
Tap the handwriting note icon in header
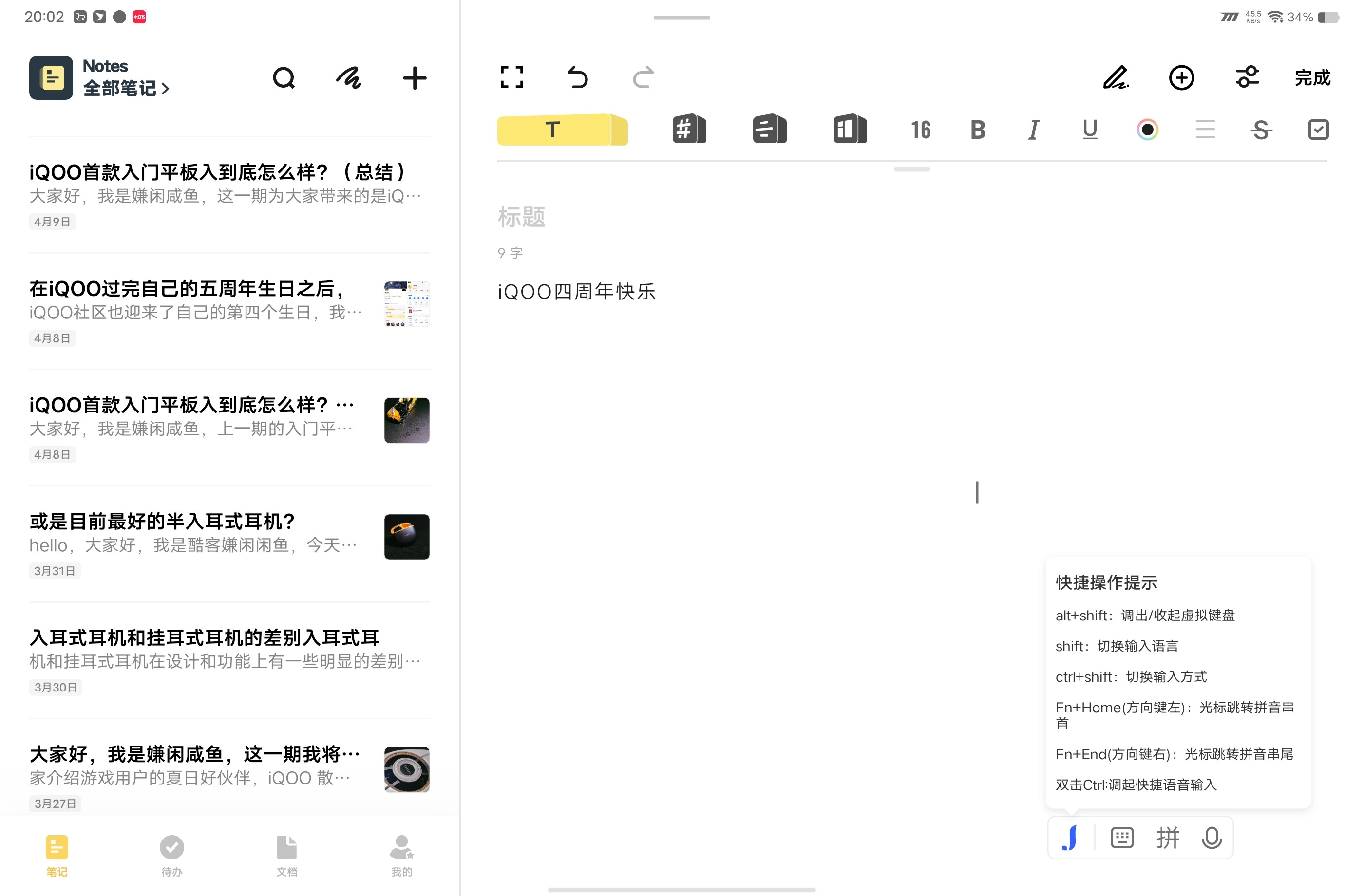(348, 78)
